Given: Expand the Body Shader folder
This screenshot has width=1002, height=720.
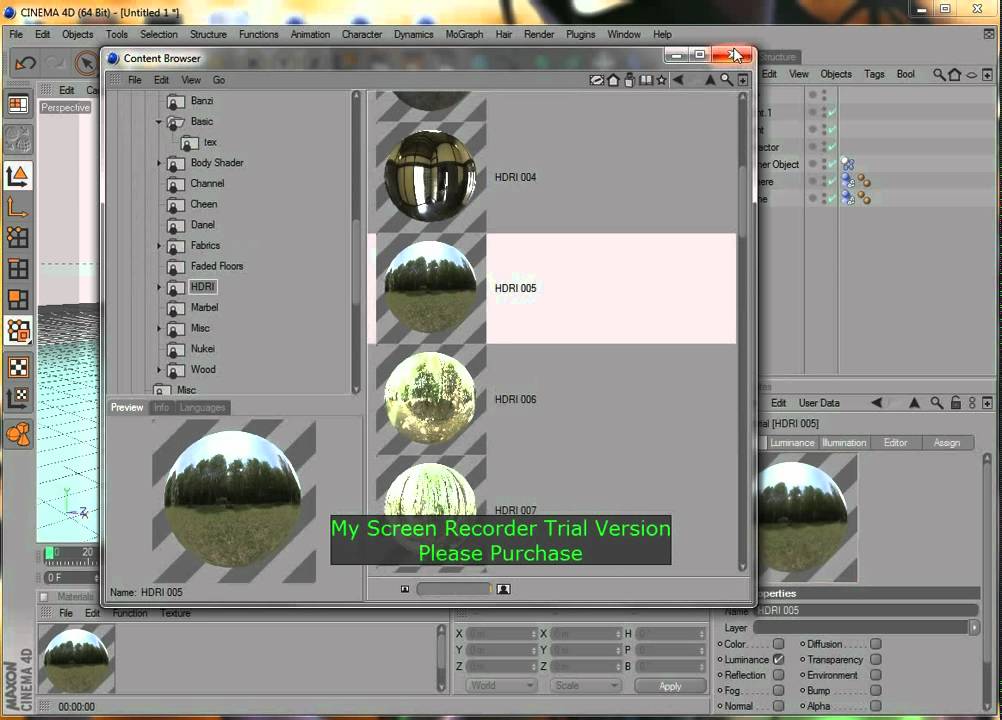Looking at the screenshot, I should pyautogui.click(x=158, y=163).
